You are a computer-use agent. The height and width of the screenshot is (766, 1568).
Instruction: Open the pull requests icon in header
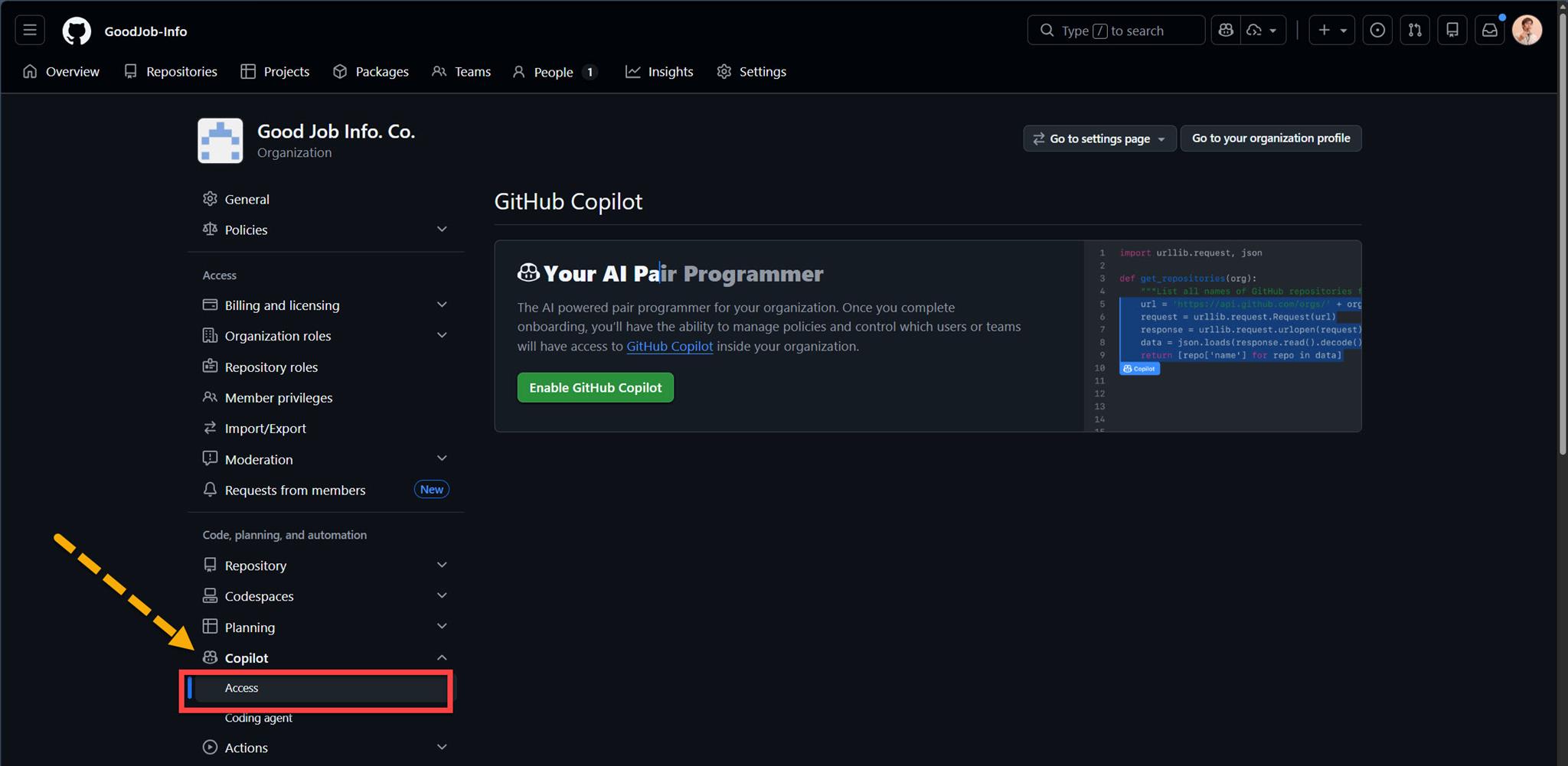pyautogui.click(x=1415, y=31)
